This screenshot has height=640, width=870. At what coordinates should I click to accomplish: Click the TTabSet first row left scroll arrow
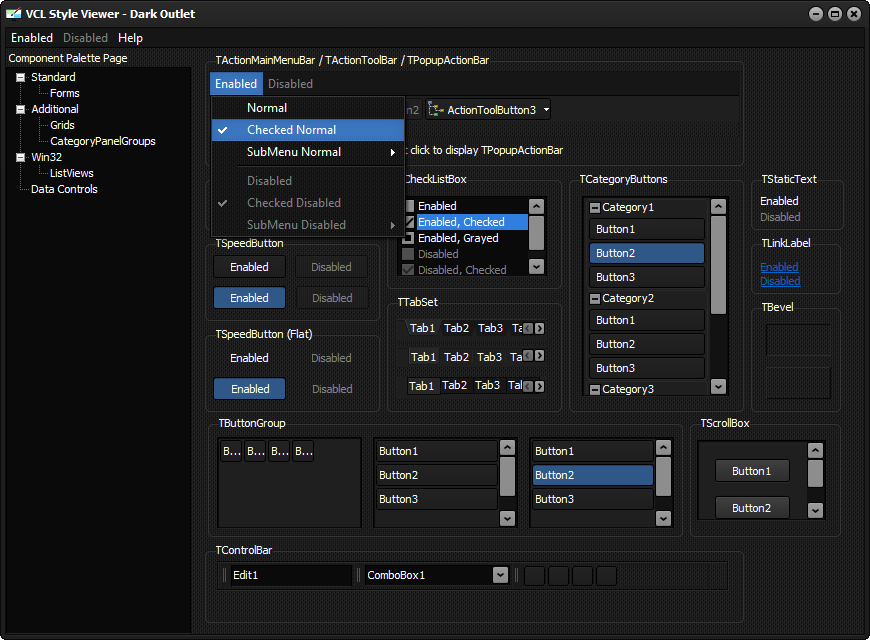528,329
